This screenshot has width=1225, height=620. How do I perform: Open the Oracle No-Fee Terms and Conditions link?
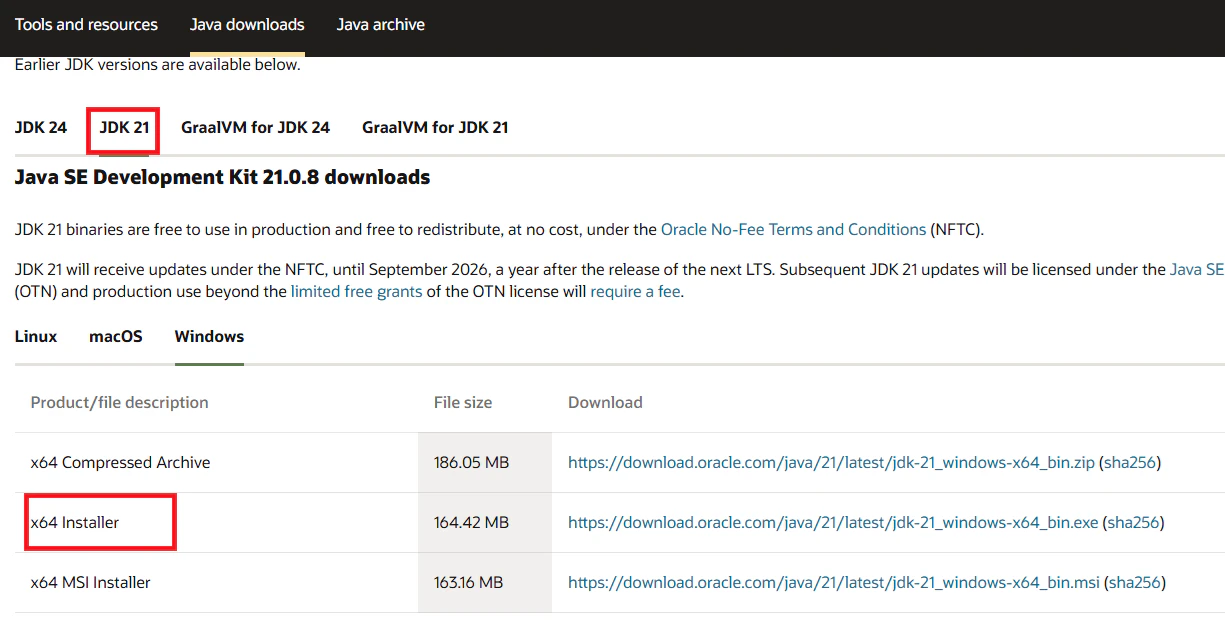793,230
